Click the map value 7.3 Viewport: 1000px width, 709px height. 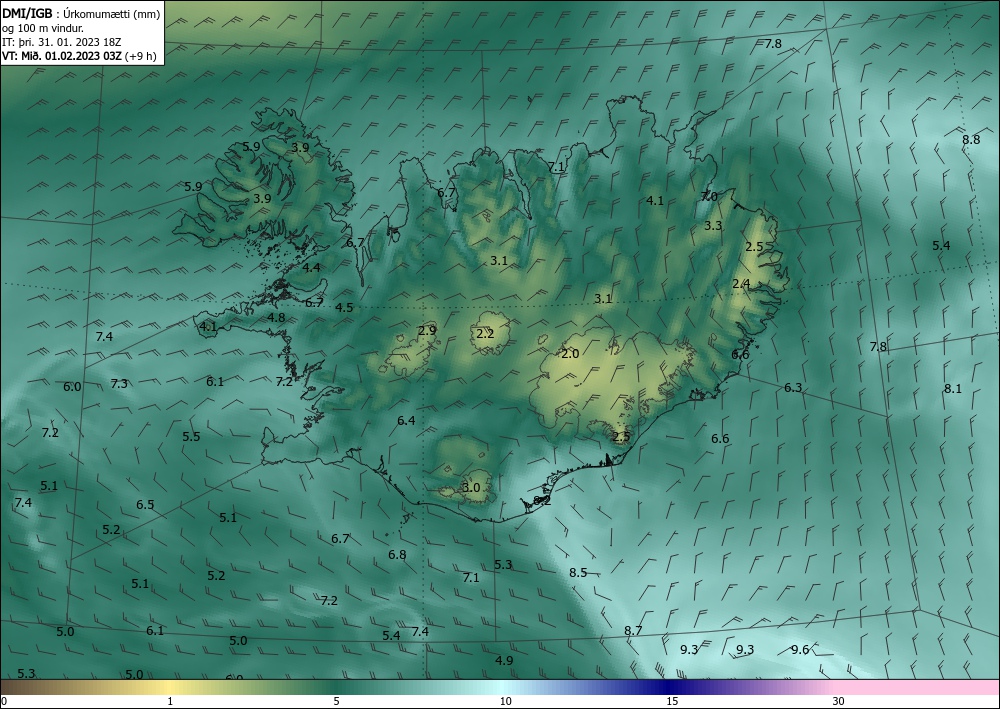(119, 384)
